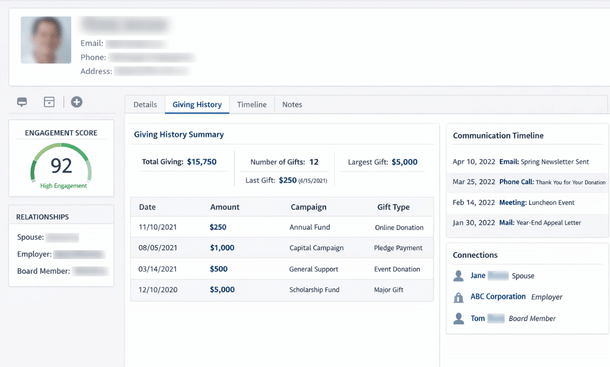
Task: Click the Largest Gift $5,000 value
Action: [x=404, y=162]
